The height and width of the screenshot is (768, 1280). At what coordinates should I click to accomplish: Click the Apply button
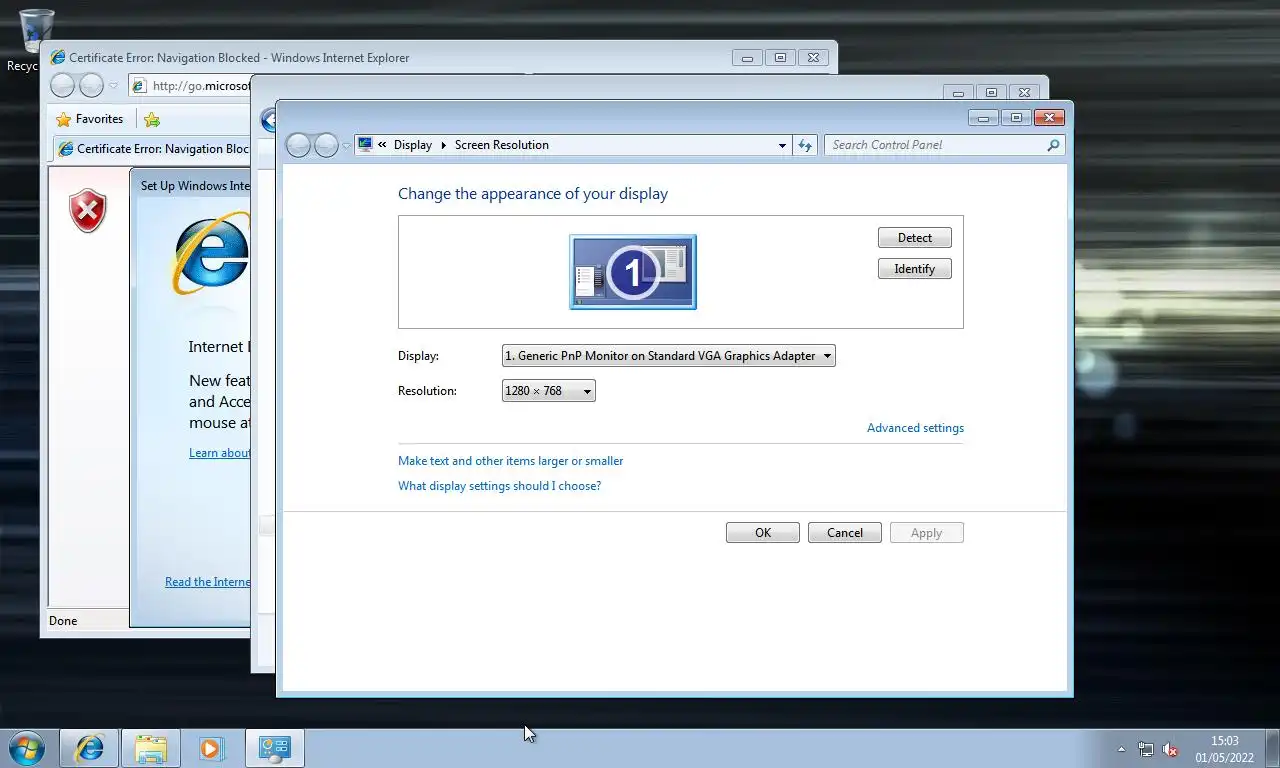tap(926, 533)
